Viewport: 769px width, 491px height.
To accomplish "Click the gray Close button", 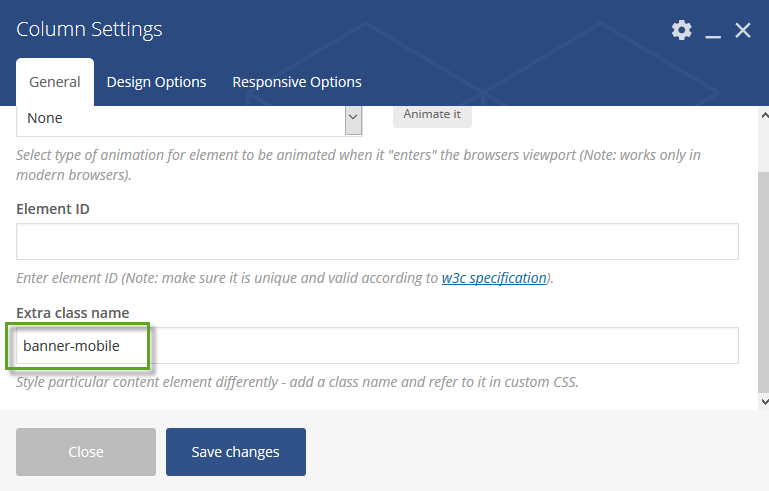I will [x=86, y=452].
